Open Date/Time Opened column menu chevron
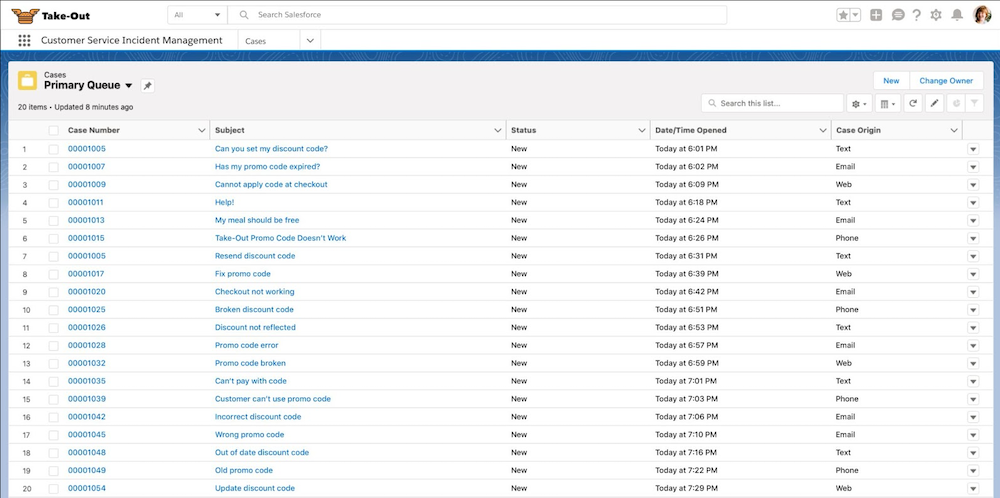The image size is (1000, 498). coord(823,130)
